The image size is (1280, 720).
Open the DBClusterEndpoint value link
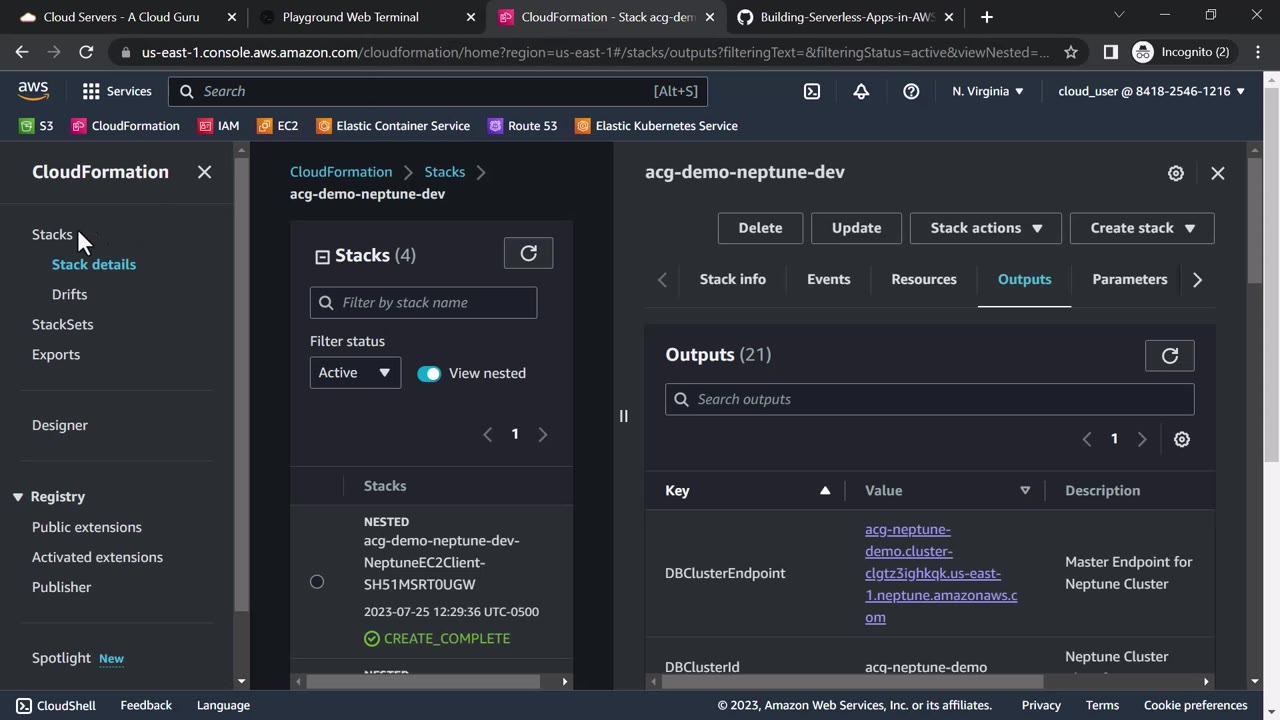941,573
